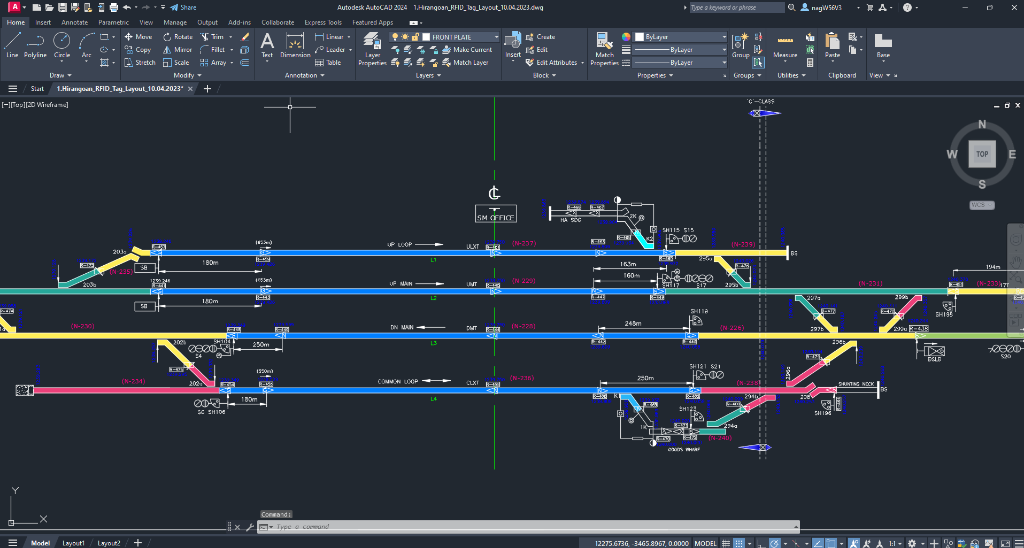Click the object color wheel icon
This screenshot has width=1024, height=548.
click(x=626, y=37)
